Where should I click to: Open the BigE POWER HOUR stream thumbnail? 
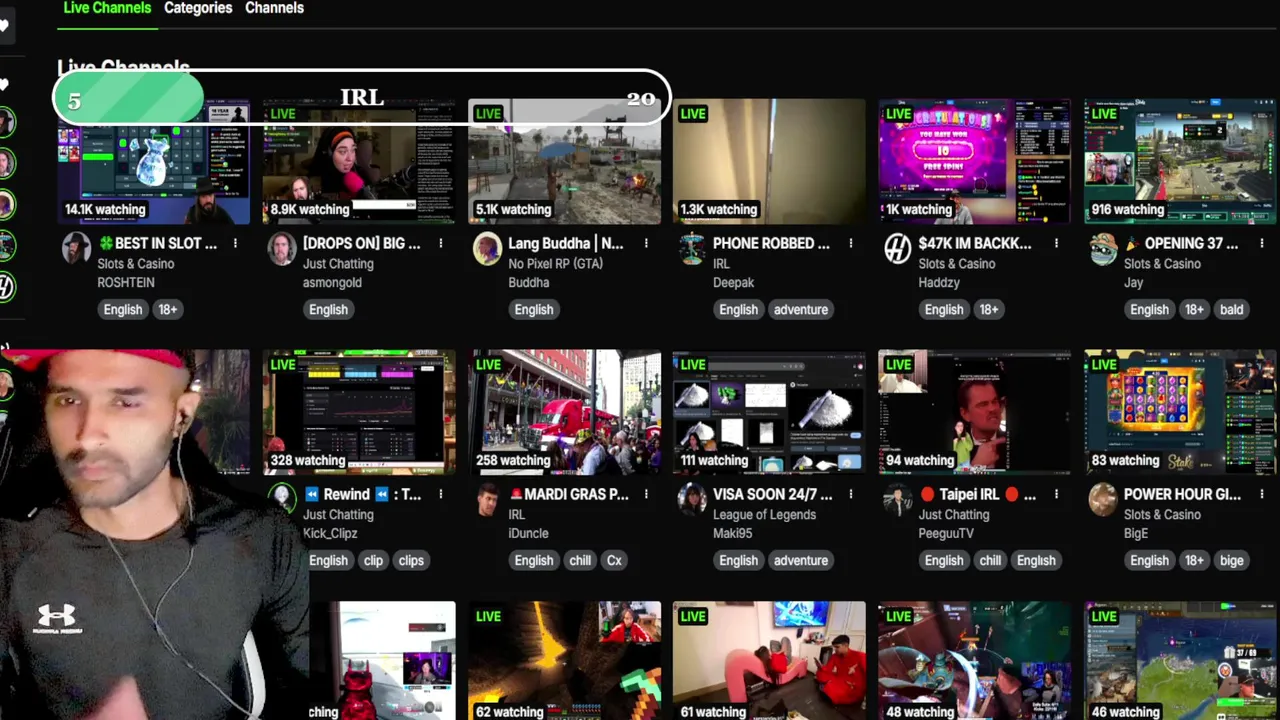tap(1180, 412)
